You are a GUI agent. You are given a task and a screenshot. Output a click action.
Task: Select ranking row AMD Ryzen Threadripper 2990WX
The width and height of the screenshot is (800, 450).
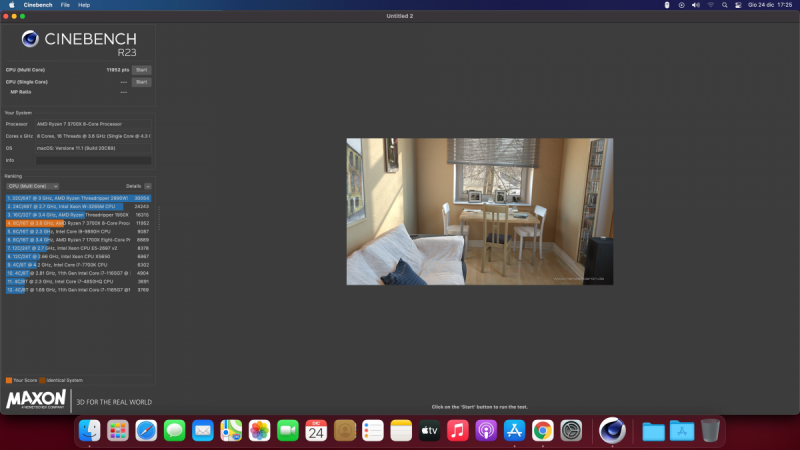tap(78, 198)
